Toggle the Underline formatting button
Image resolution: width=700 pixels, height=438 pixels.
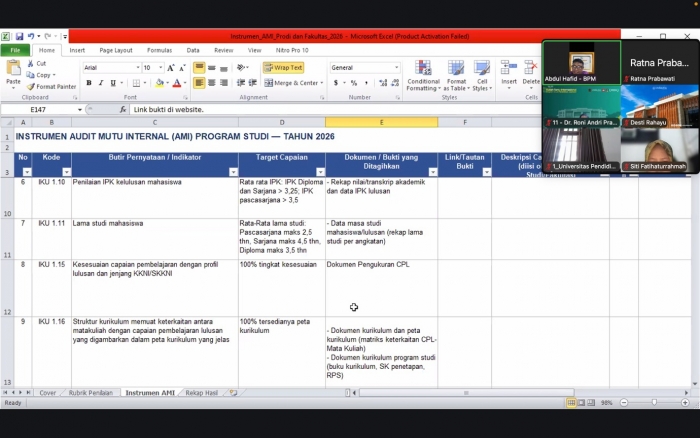click(113, 83)
